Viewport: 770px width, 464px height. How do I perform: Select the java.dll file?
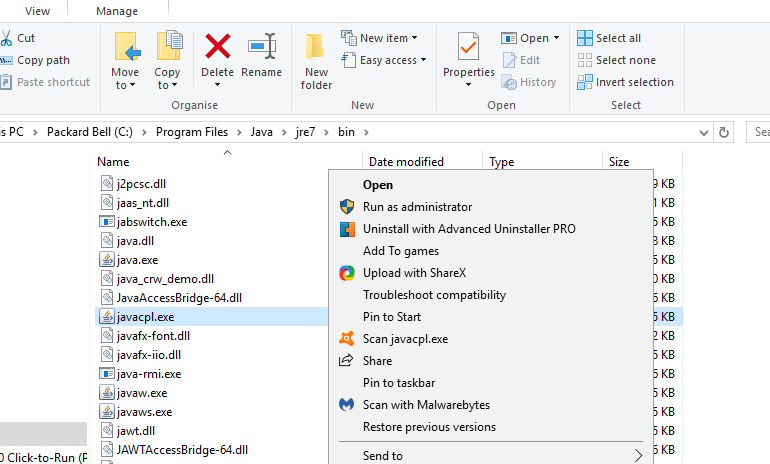135,241
